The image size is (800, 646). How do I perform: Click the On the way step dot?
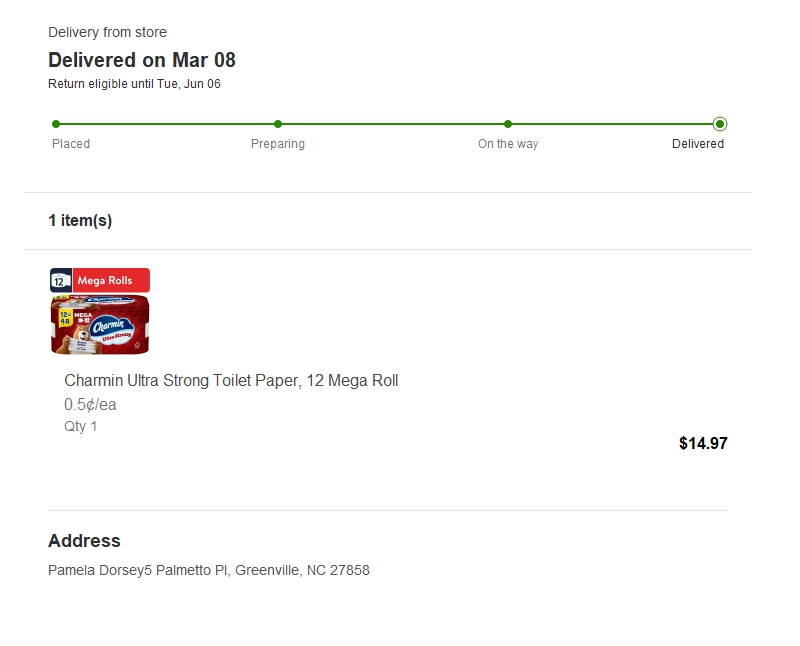click(x=508, y=124)
